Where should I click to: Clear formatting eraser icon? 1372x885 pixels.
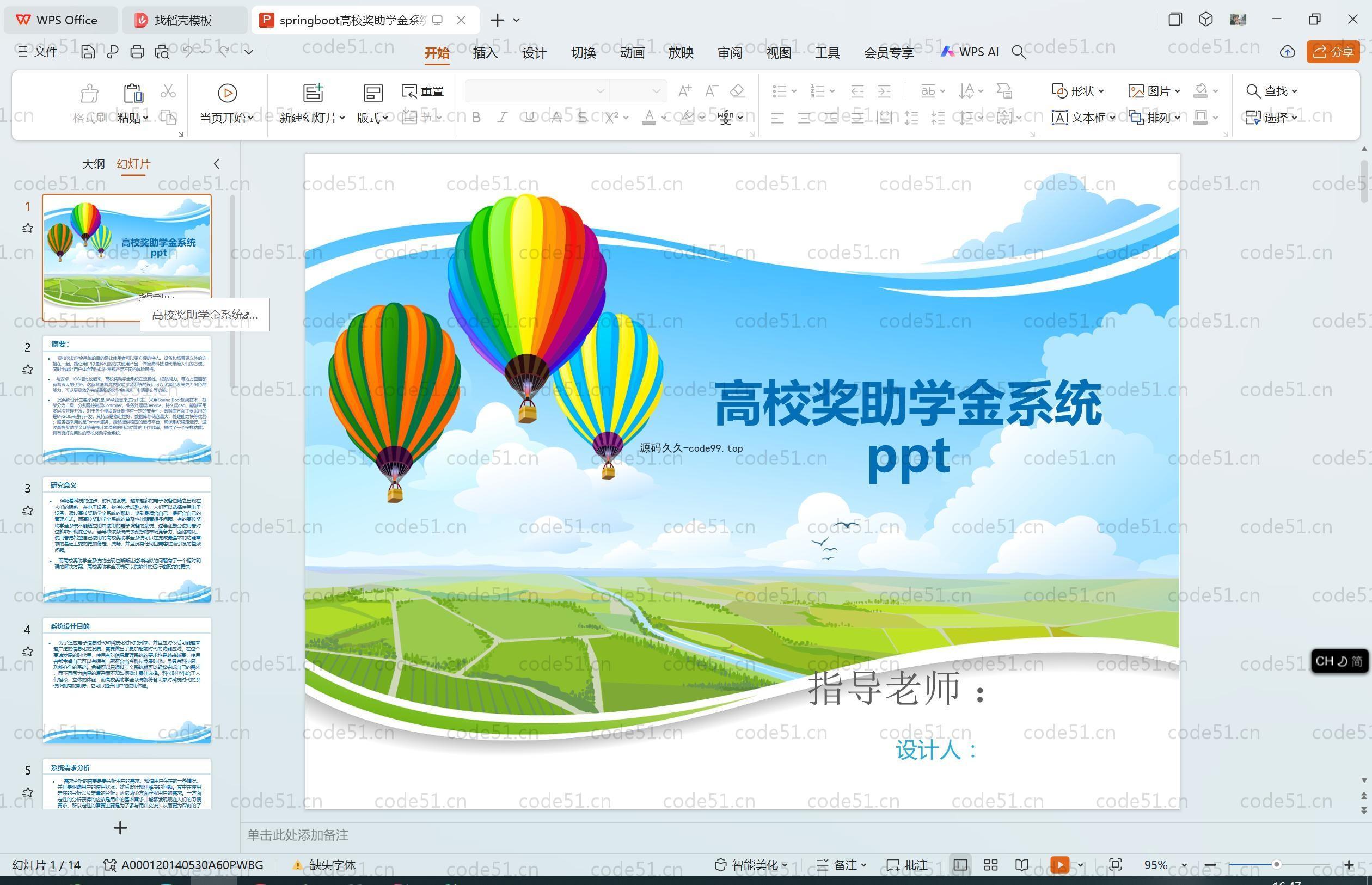pos(737,91)
